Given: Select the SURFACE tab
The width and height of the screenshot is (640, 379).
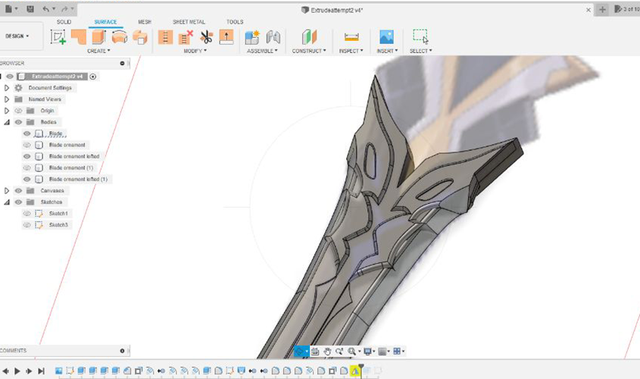Looking at the screenshot, I should pyautogui.click(x=106, y=22).
